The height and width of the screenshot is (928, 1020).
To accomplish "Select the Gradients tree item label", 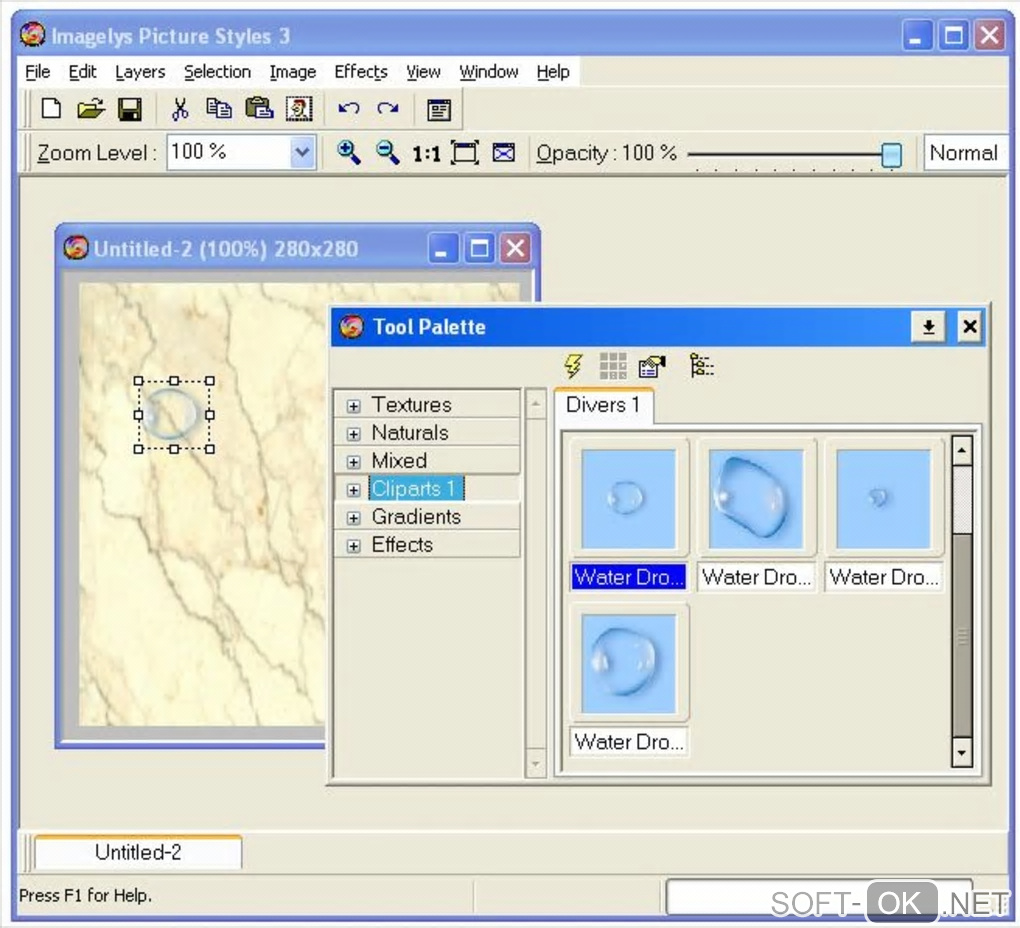I will [x=416, y=516].
